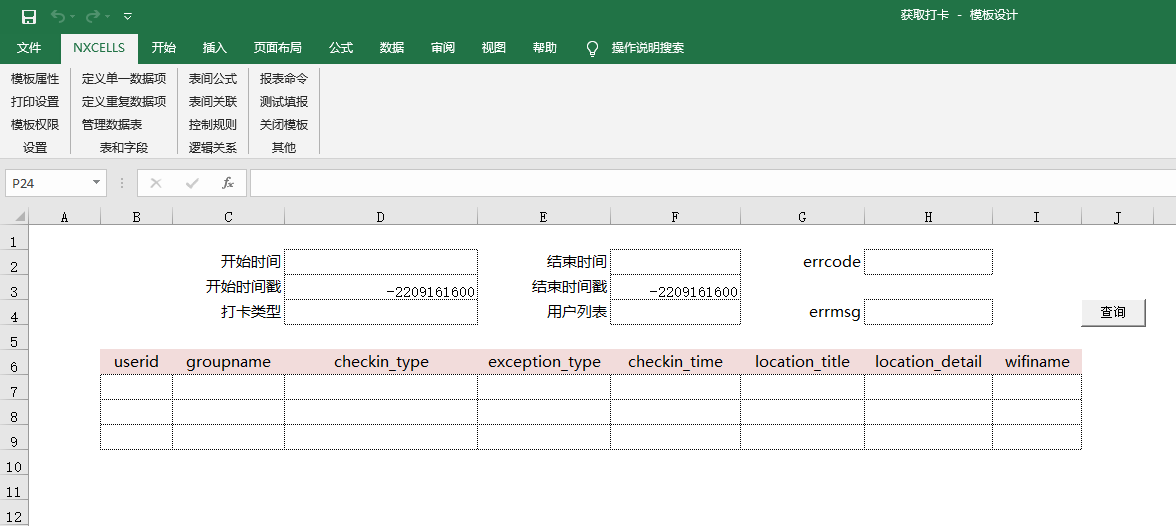Click the formula bar cancel X icon
Viewport: 1176px width, 526px height.
click(x=156, y=183)
